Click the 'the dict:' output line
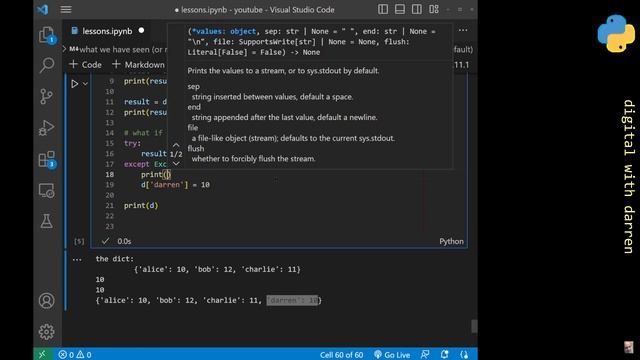This screenshot has width=640, height=360. pyautogui.click(x=115, y=259)
